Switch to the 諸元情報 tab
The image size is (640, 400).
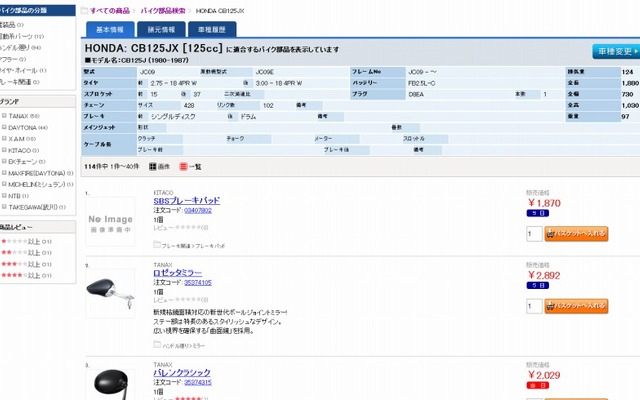pyautogui.click(x=161, y=30)
